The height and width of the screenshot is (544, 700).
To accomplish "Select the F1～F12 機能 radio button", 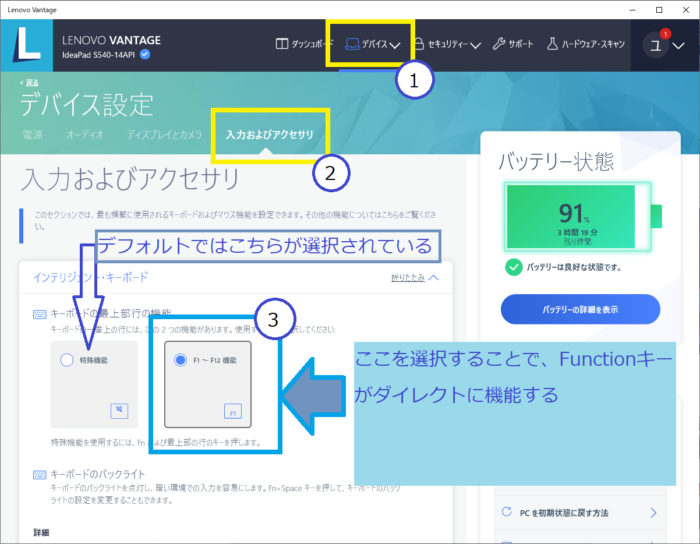I will tap(180, 360).
